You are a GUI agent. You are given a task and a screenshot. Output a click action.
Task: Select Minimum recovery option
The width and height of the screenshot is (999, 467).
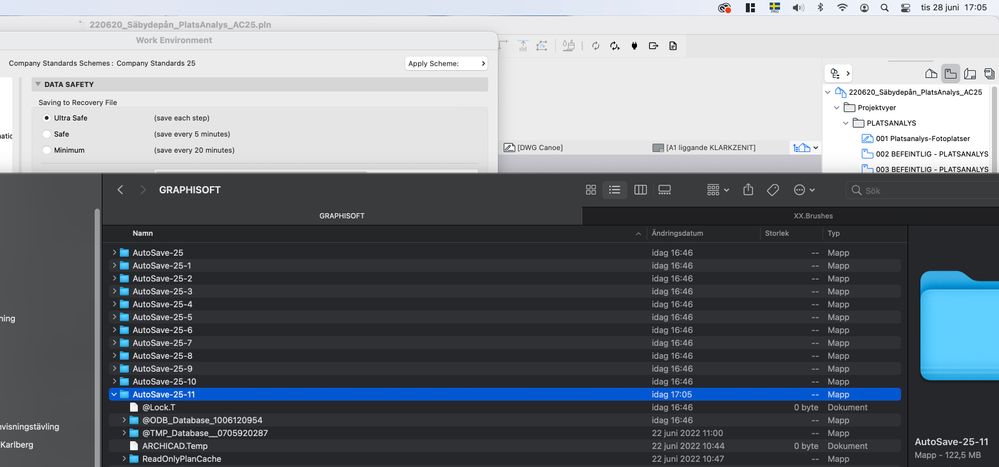[x=47, y=150]
